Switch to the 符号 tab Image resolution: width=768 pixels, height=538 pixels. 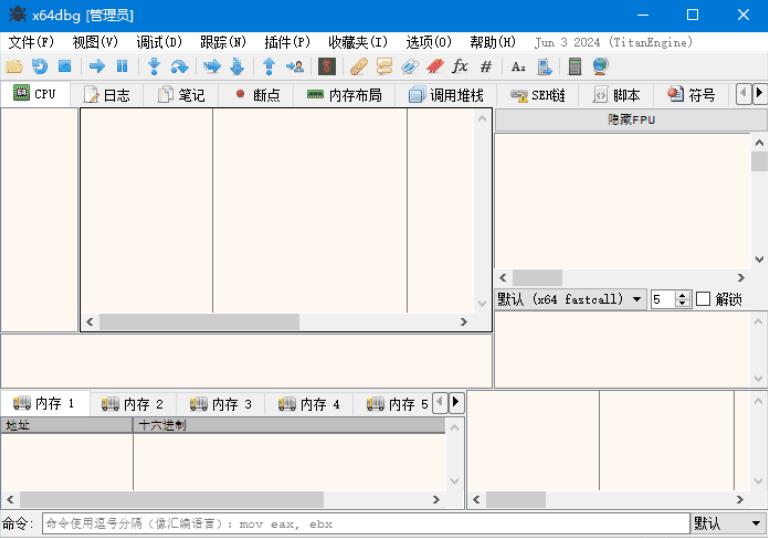[691, 95]
